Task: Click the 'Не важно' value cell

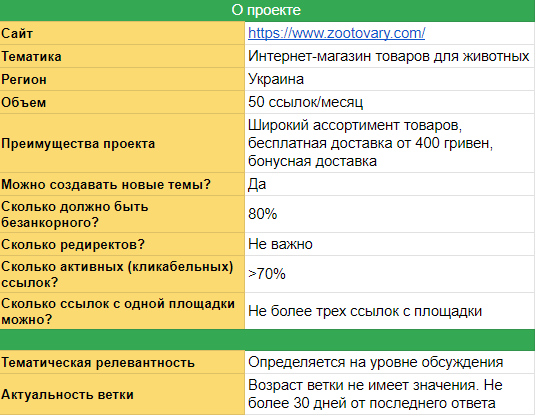Action: coord(390,244)
